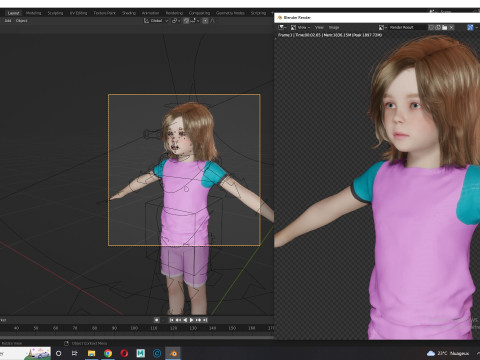Click frame 100 on the timeline ruler

(x=134, y=328)
